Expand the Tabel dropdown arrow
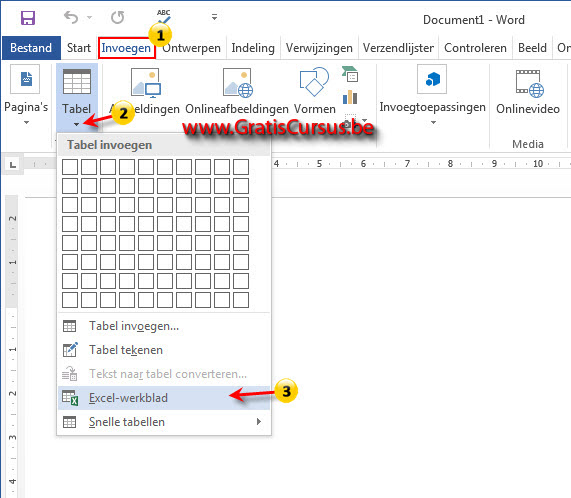 coord(76,124)
